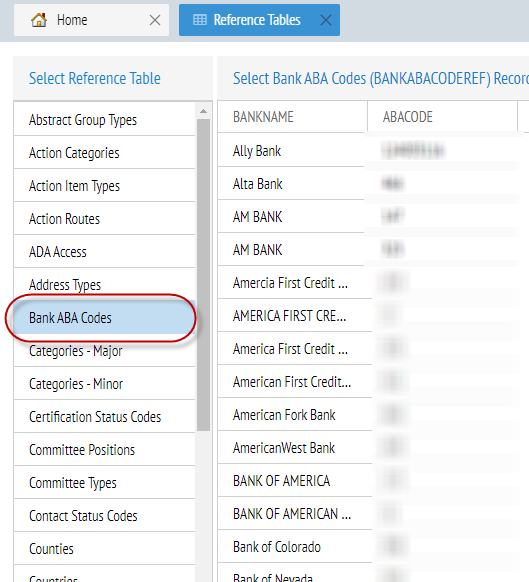The image size is (529, 582).
Task: Open Contact Status Codes table
Action: click(104, 516)
